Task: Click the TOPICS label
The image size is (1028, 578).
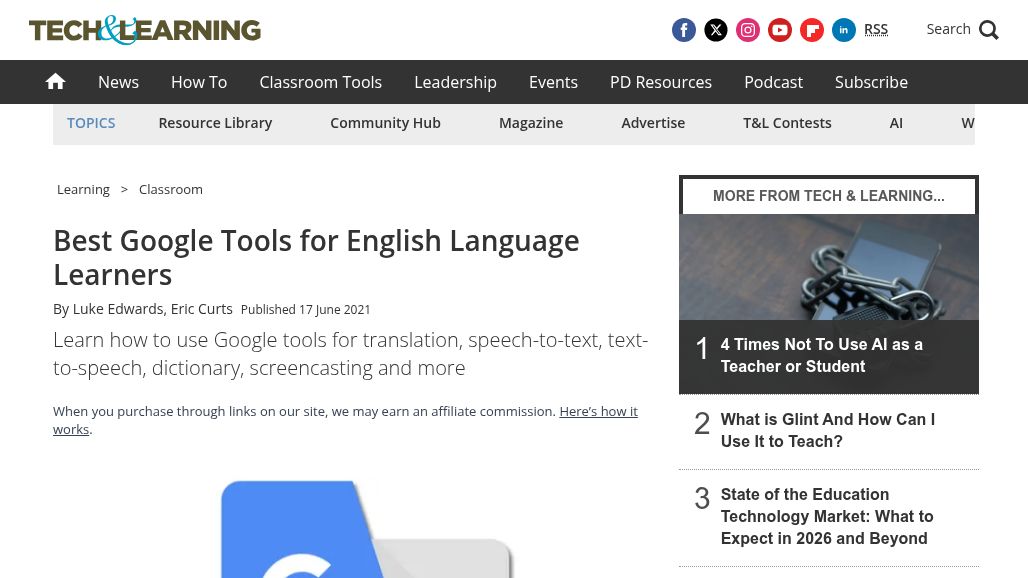Action: [91, 123]
